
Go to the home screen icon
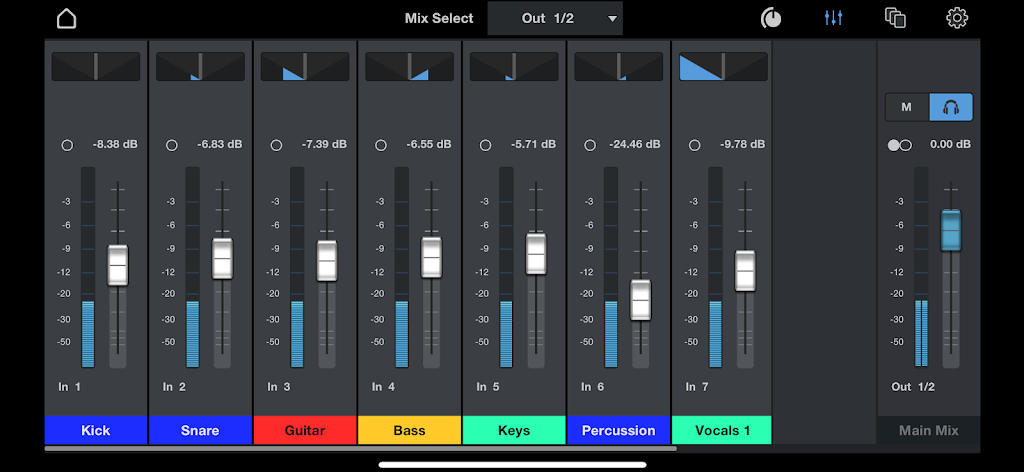[66, 18]
